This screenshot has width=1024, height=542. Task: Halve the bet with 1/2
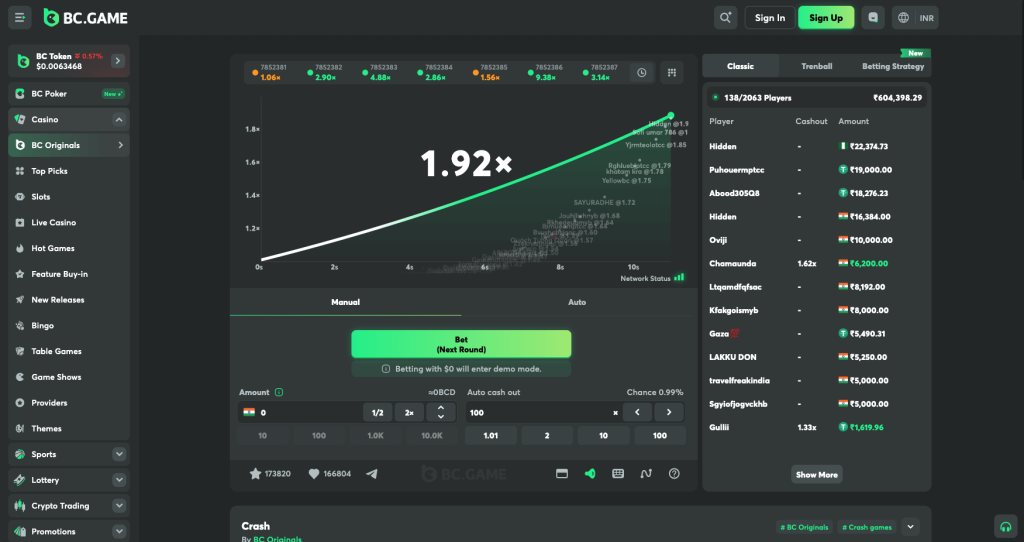pos(377,413)
